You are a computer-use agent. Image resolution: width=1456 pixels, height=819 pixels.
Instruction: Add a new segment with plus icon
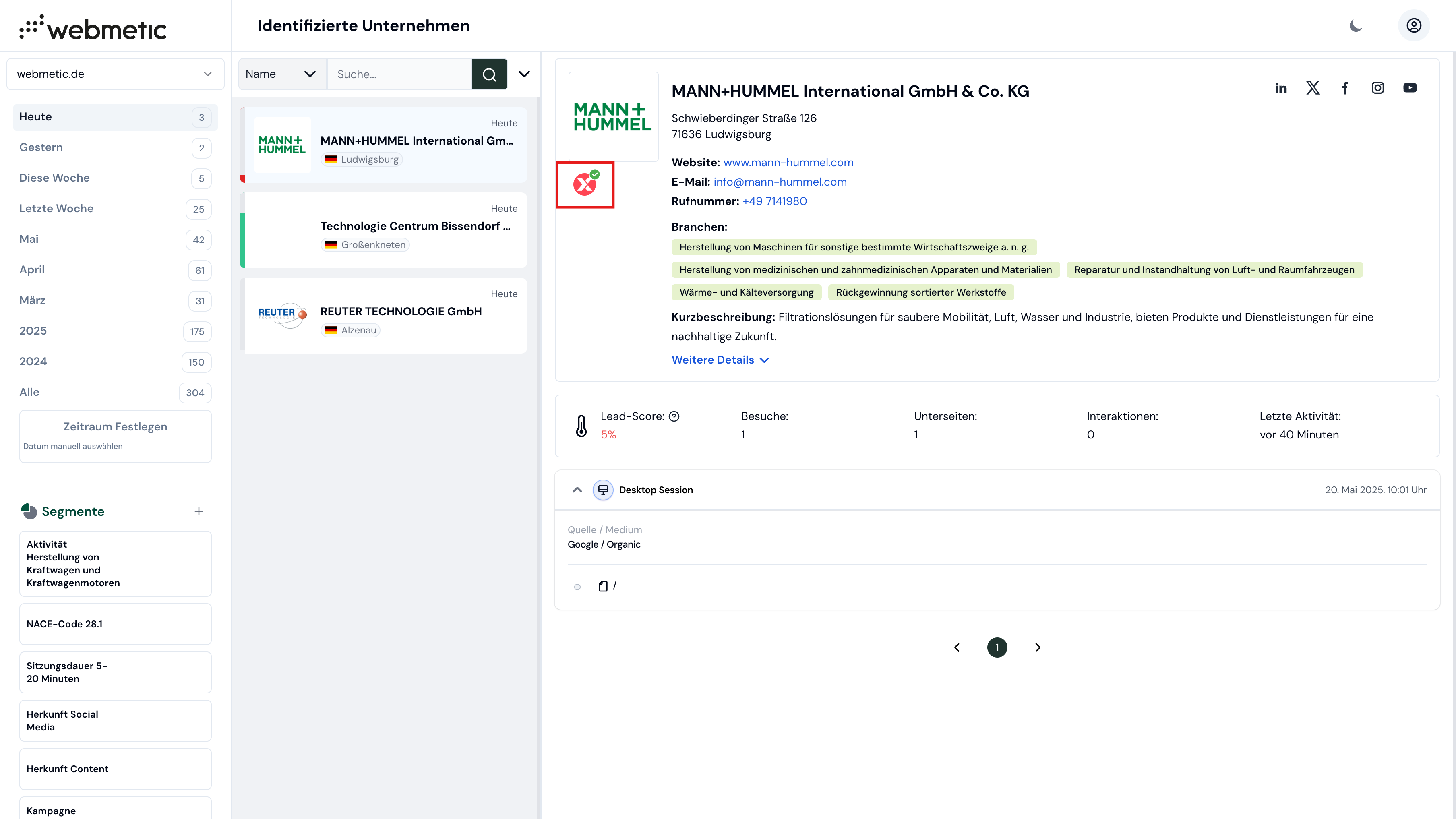(199, 511)
